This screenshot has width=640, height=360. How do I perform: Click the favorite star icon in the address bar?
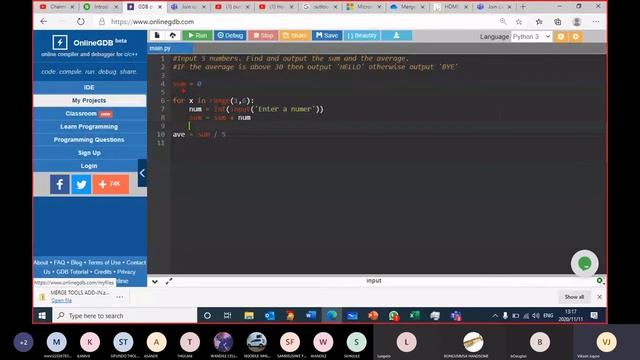tap(519, 22)
